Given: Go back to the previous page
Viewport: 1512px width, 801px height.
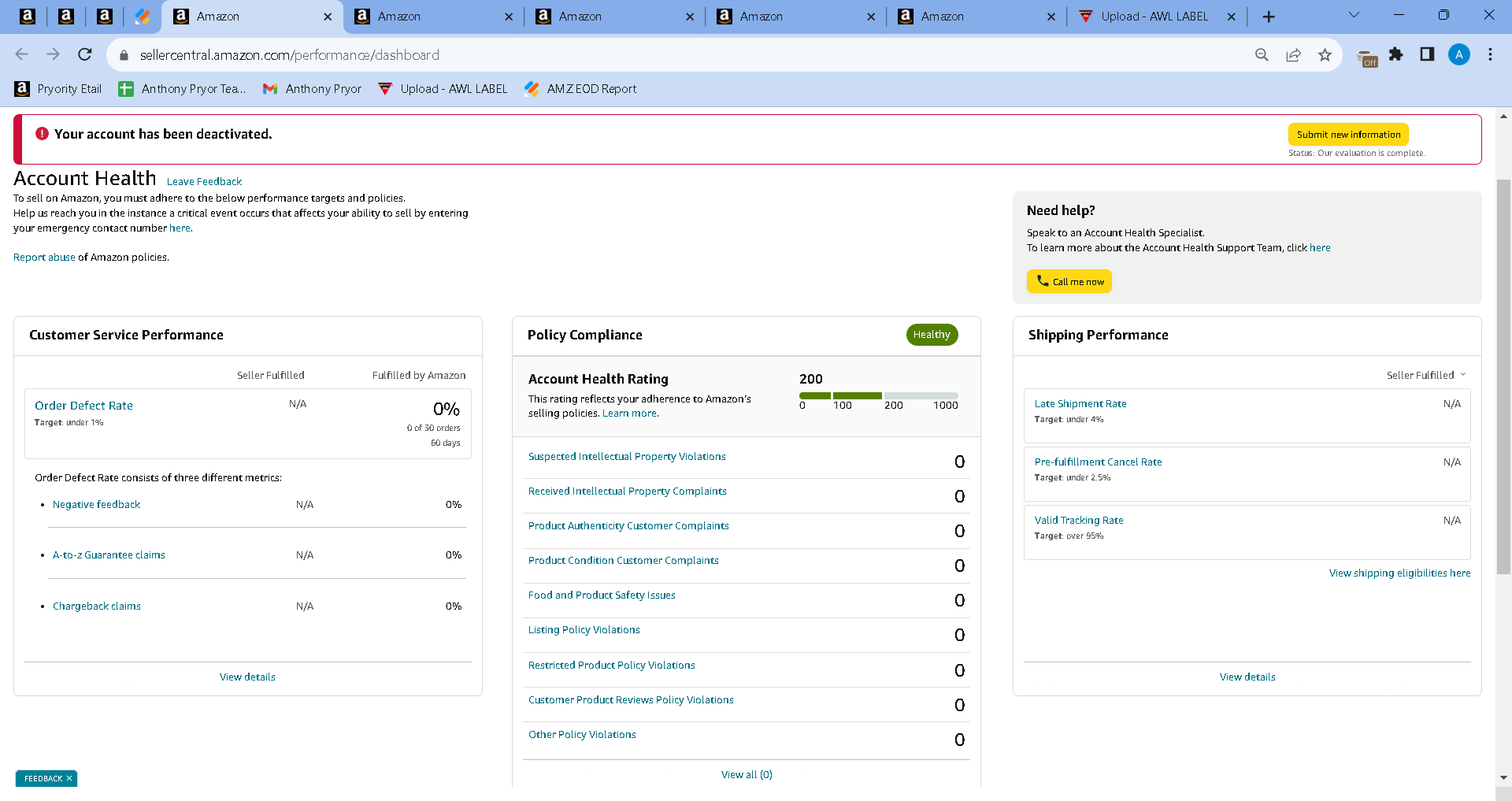Looking at the screenshot, I should (x=21, y=54).
